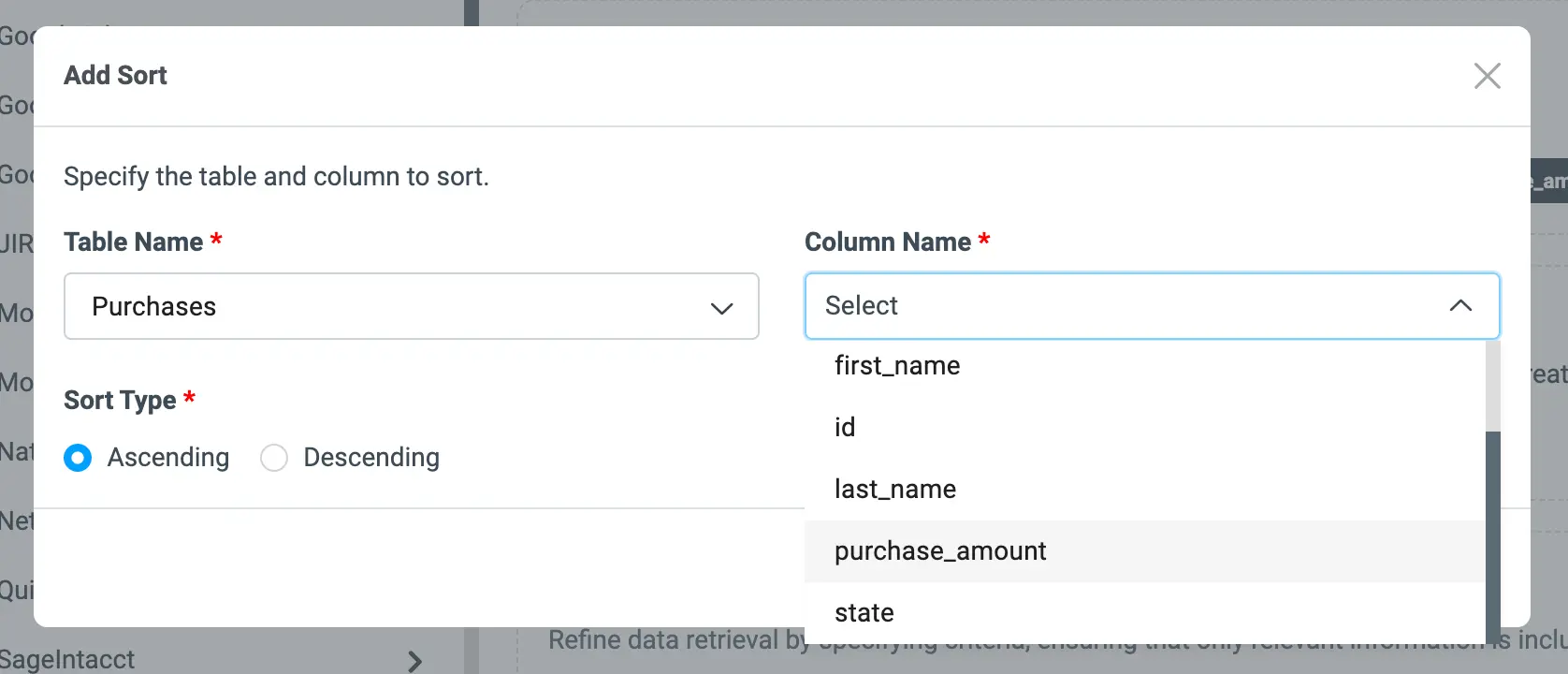Screen dimensions: 1568x674
Task: Pick last_name in the column options
Action: 895,490
